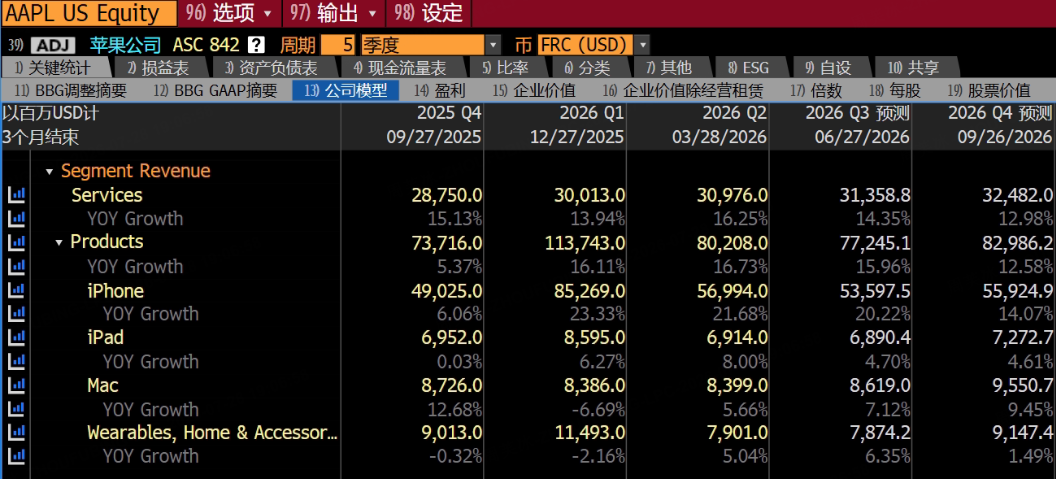
Task: Switch to the 现金流量表 tab
Action: [400, 67]
